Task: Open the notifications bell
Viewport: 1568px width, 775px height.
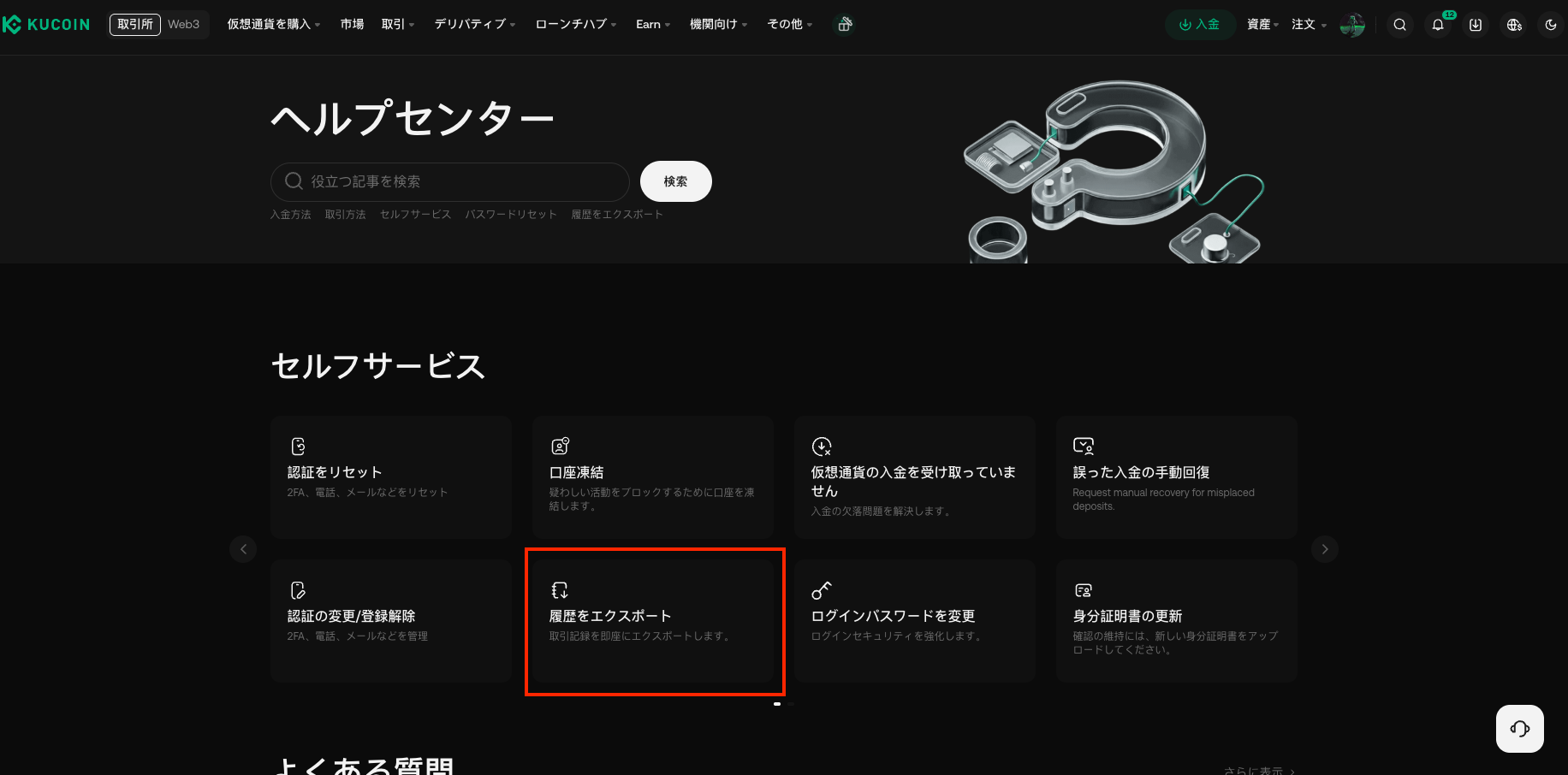Action: pos(1438,25)
